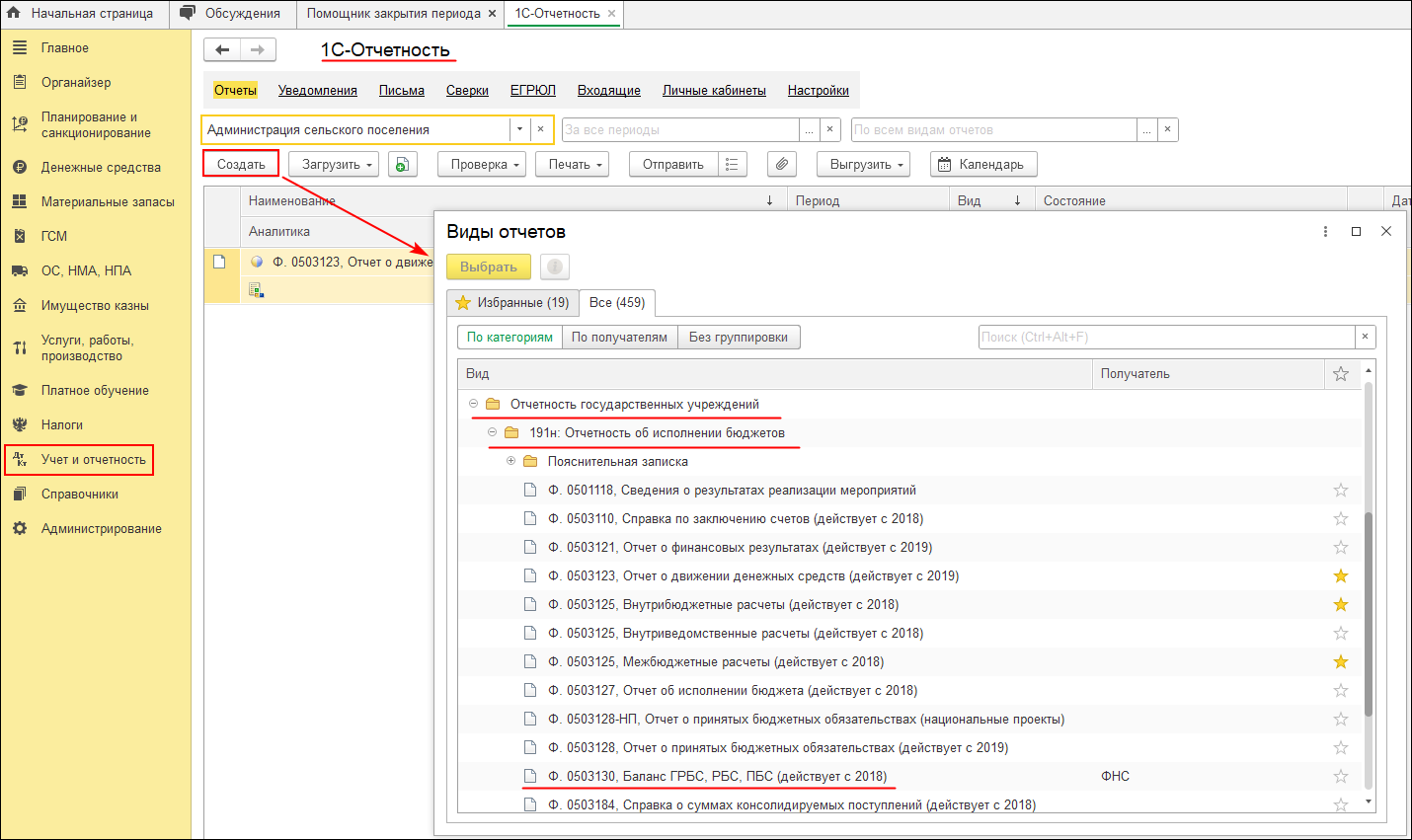Click the green load-from-file icon button
Image resolution: width=1412 pixels, height=840 pixels.
point(403,165)
